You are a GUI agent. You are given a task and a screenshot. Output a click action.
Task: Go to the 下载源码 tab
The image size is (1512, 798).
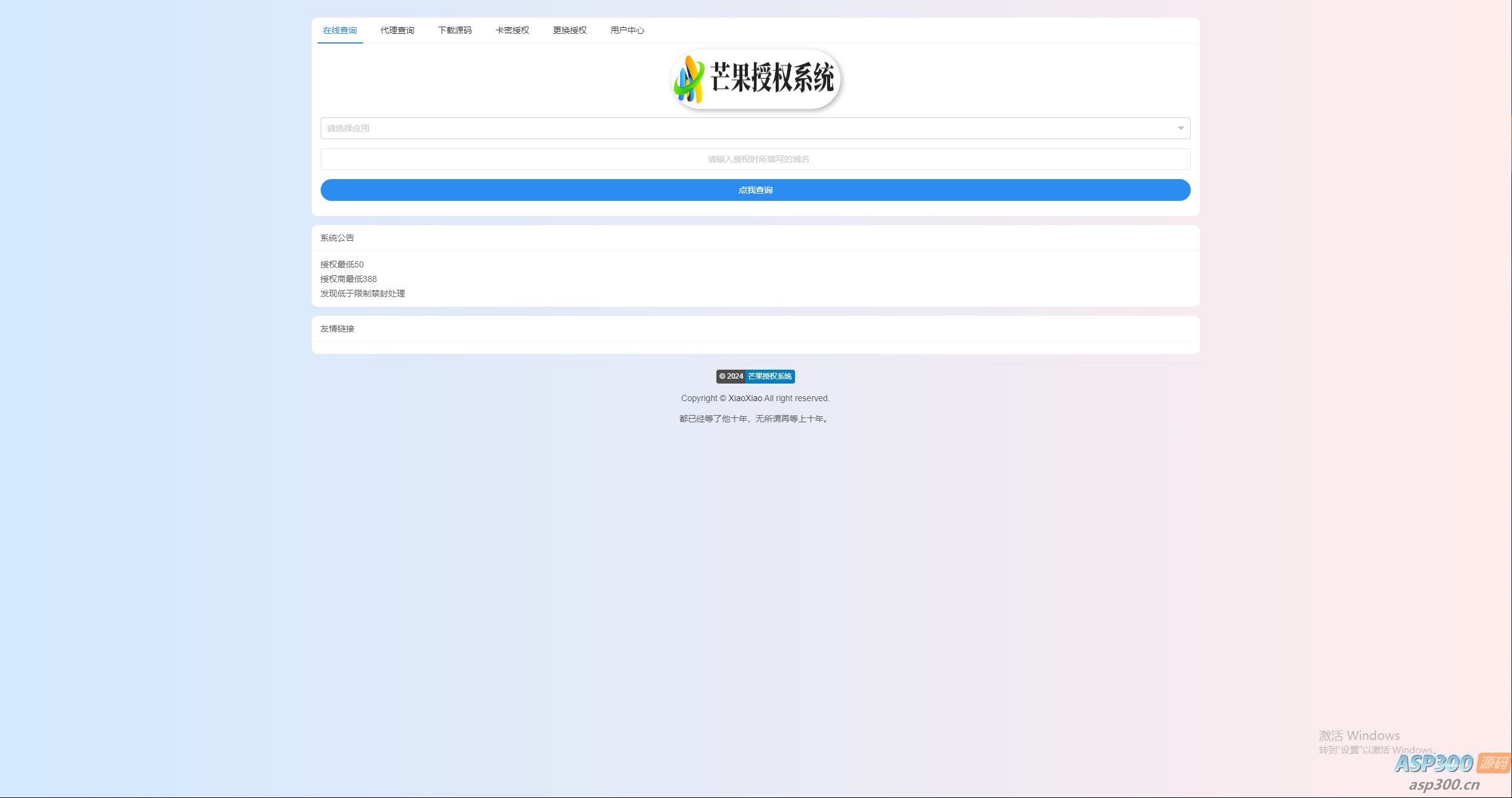click(x=454, y=30)
